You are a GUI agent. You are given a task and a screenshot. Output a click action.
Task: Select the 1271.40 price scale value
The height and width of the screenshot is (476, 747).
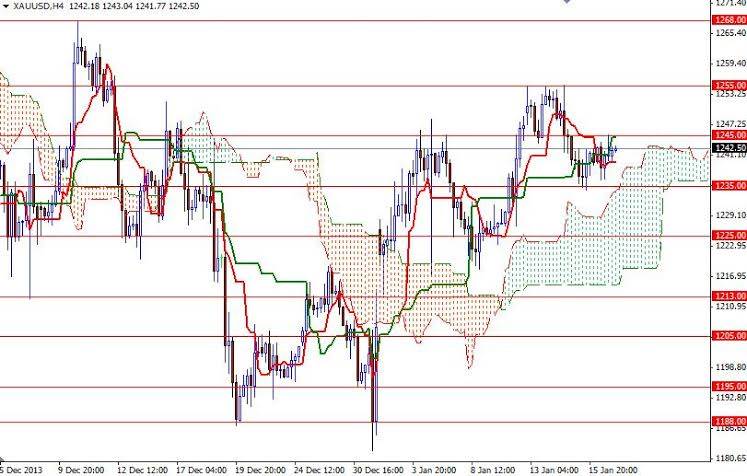731,3
